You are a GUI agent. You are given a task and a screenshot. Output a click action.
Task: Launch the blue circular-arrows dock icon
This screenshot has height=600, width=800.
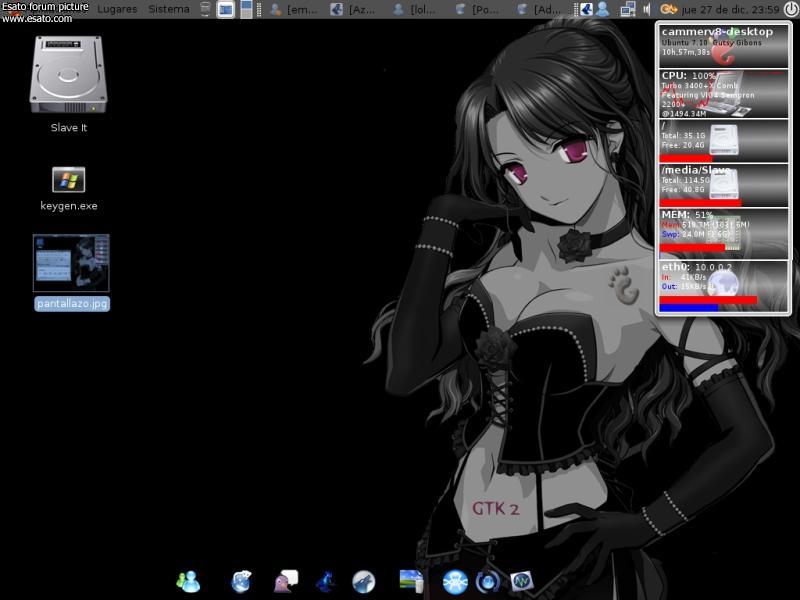[x=488, y=582]
